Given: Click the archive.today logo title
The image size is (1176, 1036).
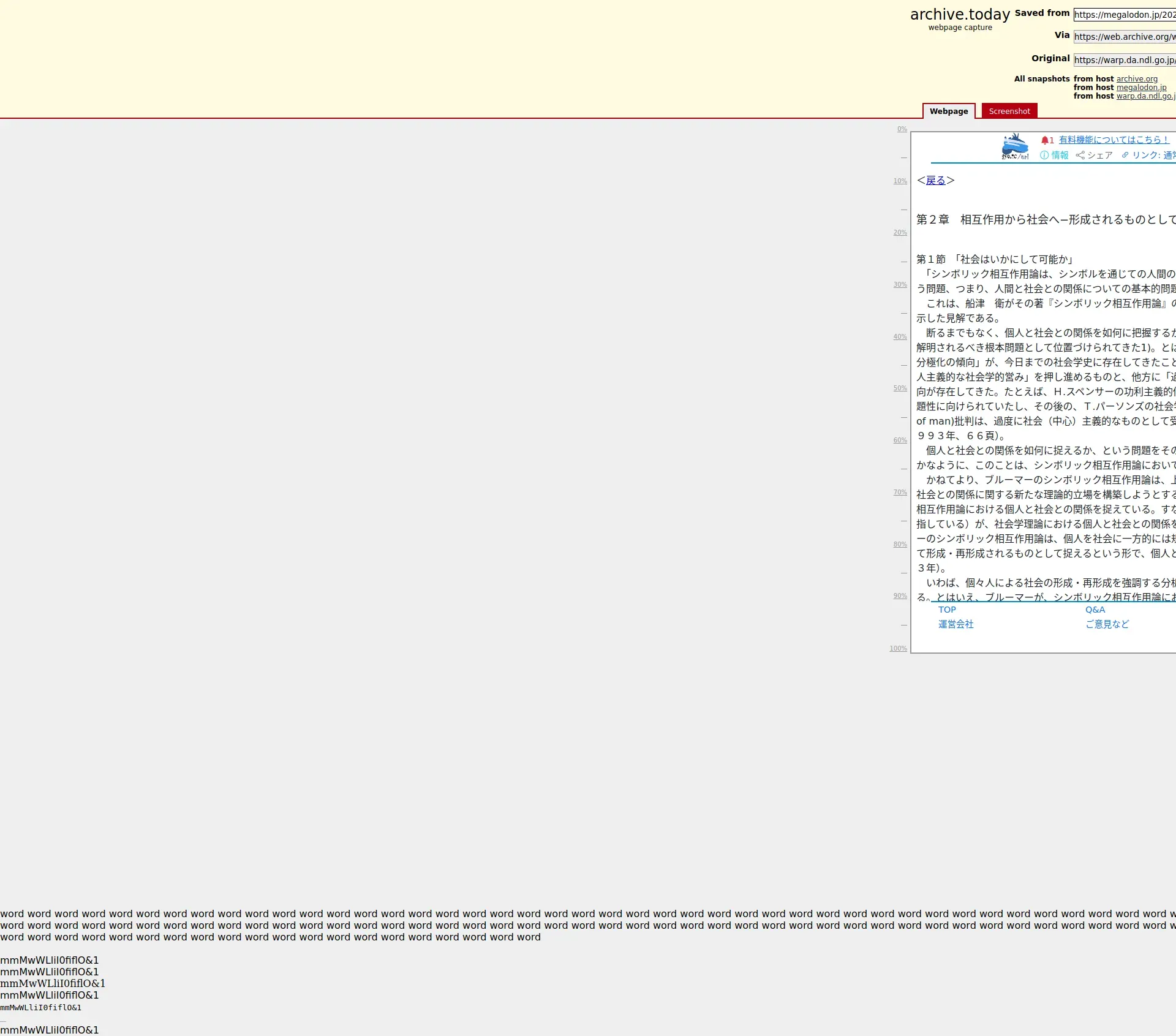Looking at the screenshot, I should (960, 15).
